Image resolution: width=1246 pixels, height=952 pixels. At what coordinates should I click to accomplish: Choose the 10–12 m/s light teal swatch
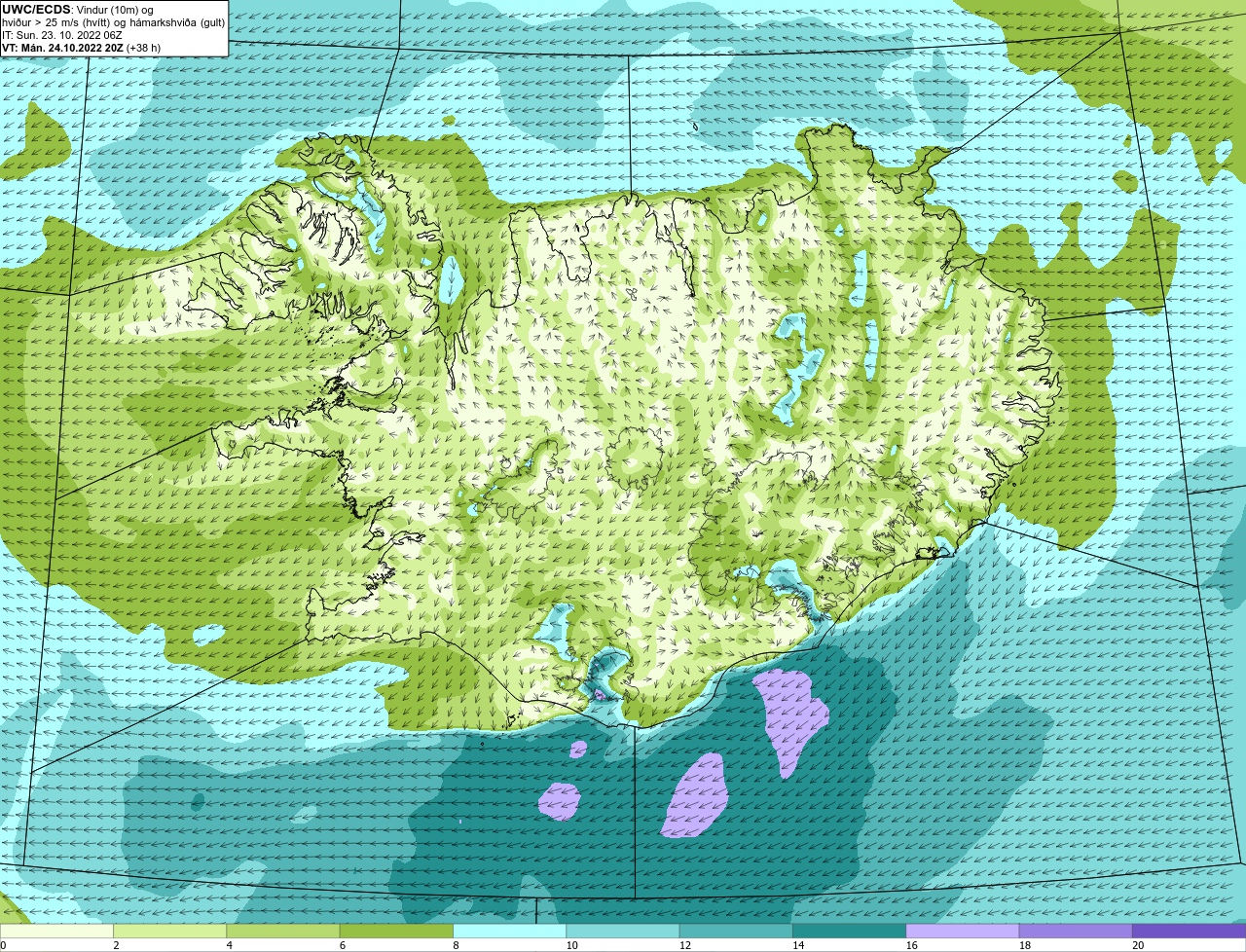tap(623, 932)
